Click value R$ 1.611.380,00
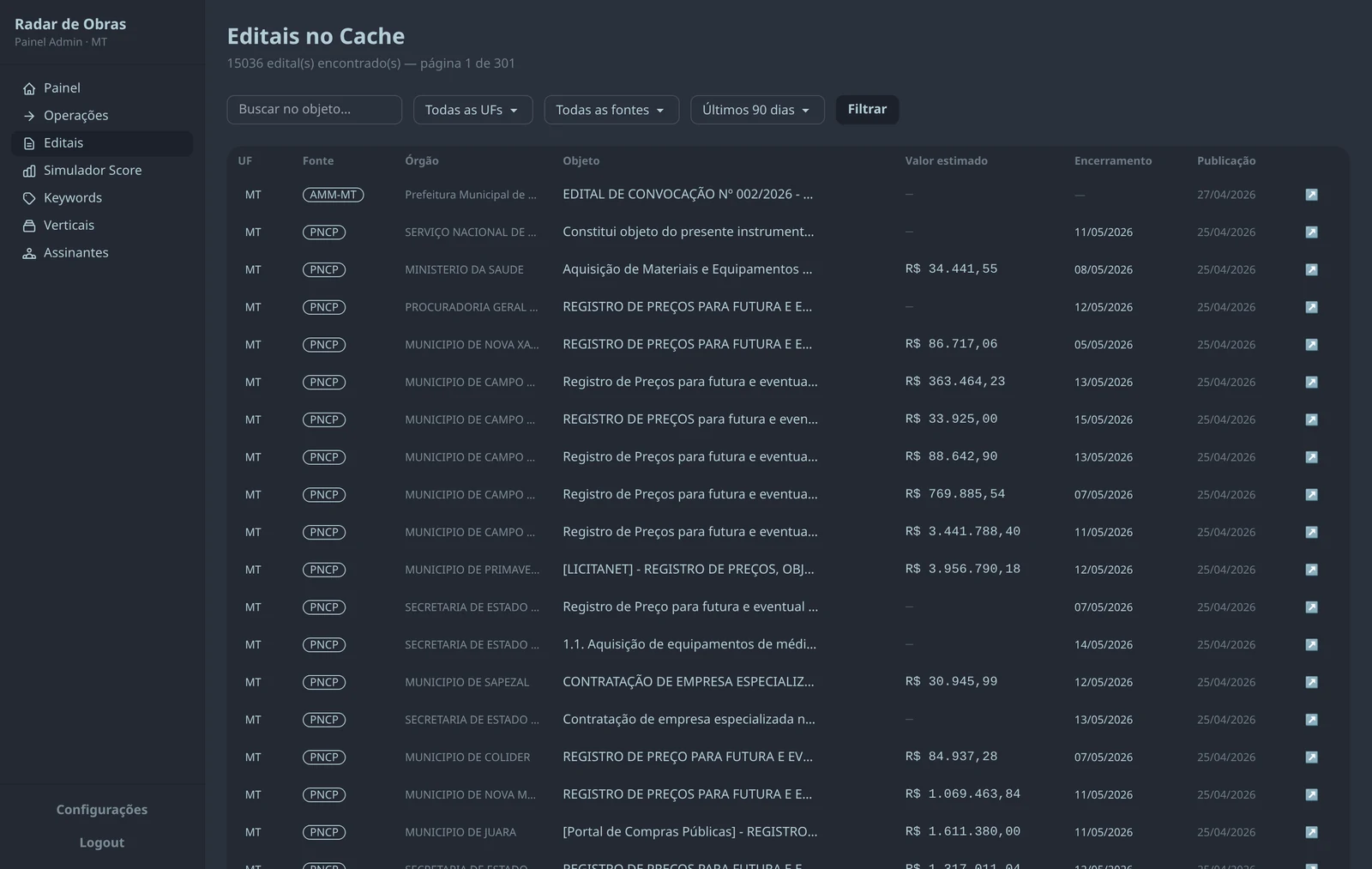Image resolution: width=1372 pixels, height=869 pixels. pos(963,832)
